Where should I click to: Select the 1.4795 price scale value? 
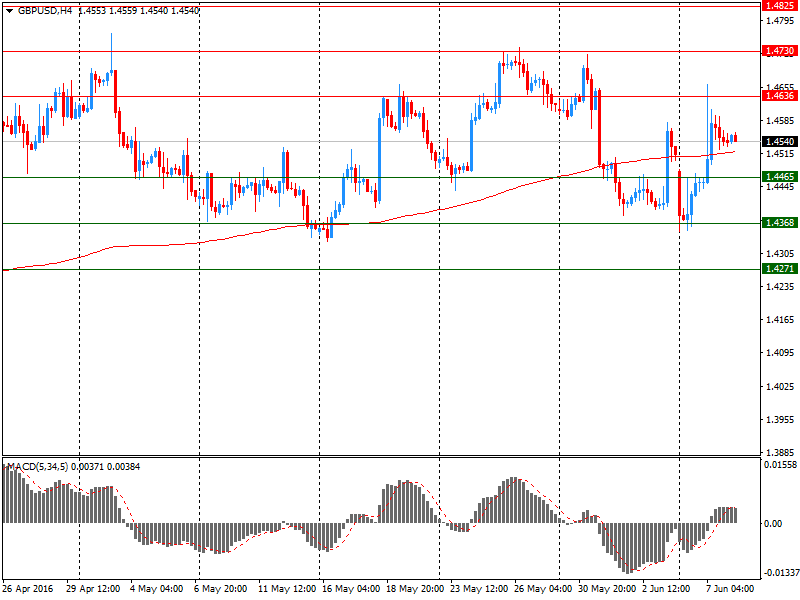tap(781, 20)
